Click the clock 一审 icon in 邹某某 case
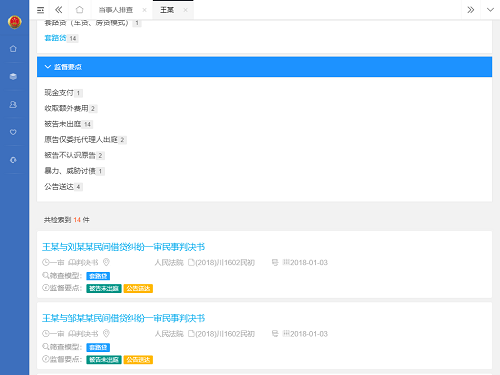The width and height of the screenshot is (500, 375). (46, 334)
